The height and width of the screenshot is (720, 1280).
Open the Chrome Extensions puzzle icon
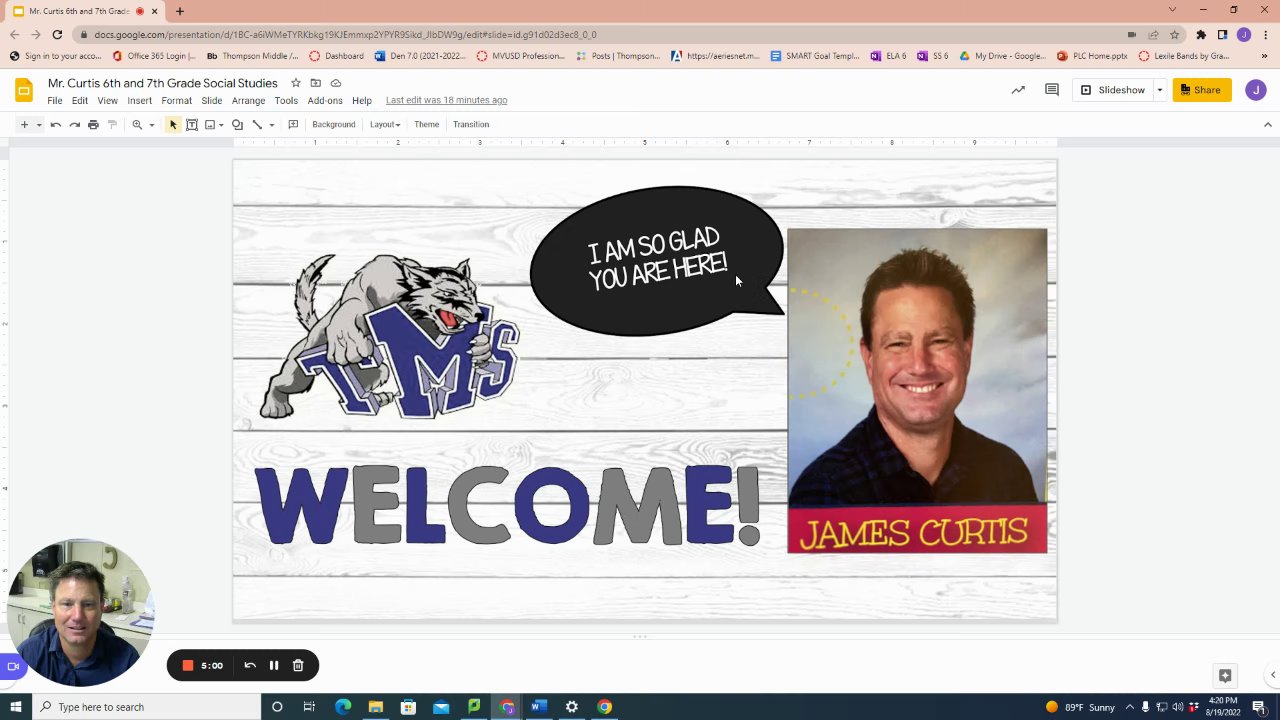coord(1201,35)
